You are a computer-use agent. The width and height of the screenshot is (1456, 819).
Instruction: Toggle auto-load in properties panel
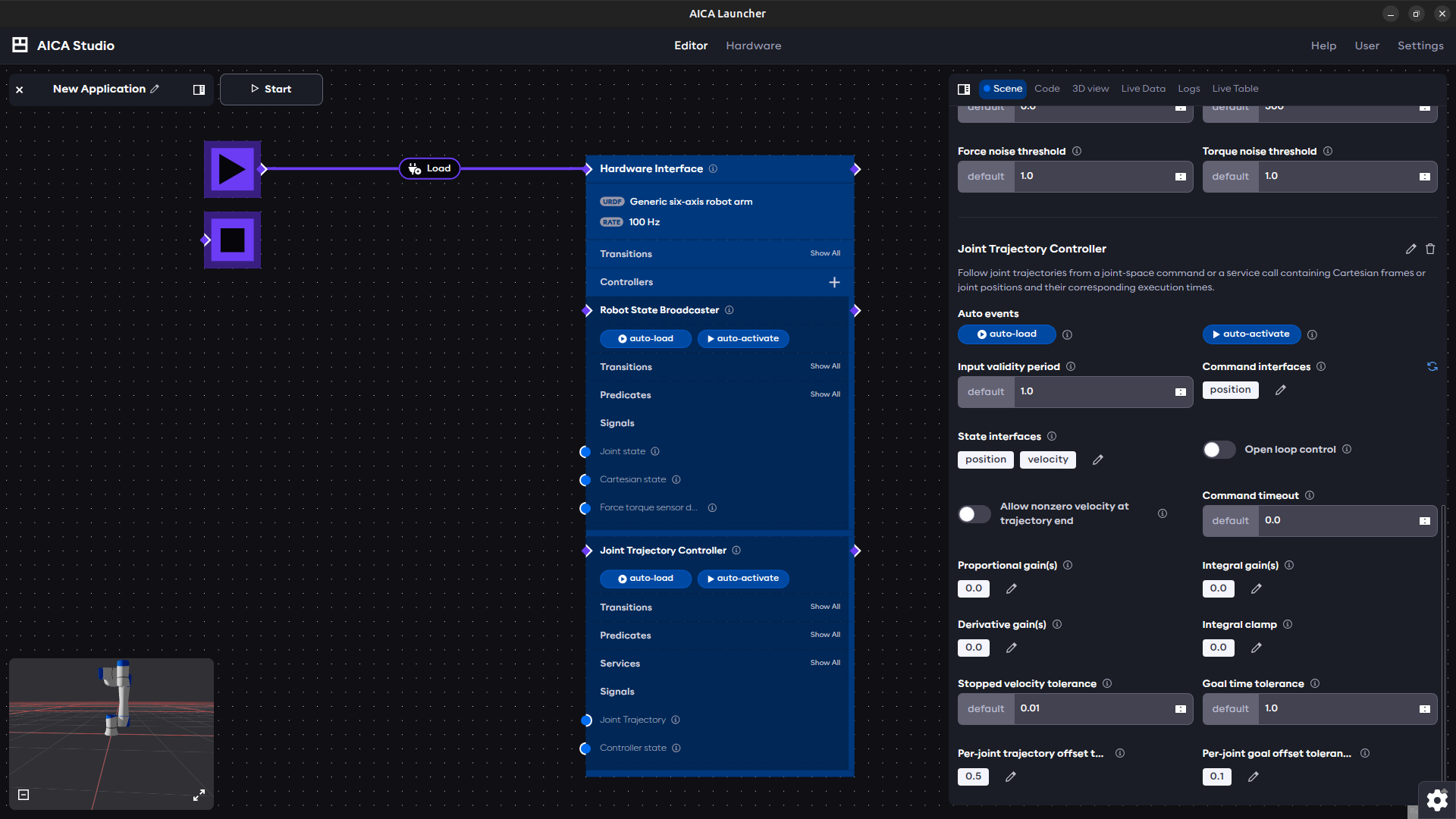[x=1006, y=334]
